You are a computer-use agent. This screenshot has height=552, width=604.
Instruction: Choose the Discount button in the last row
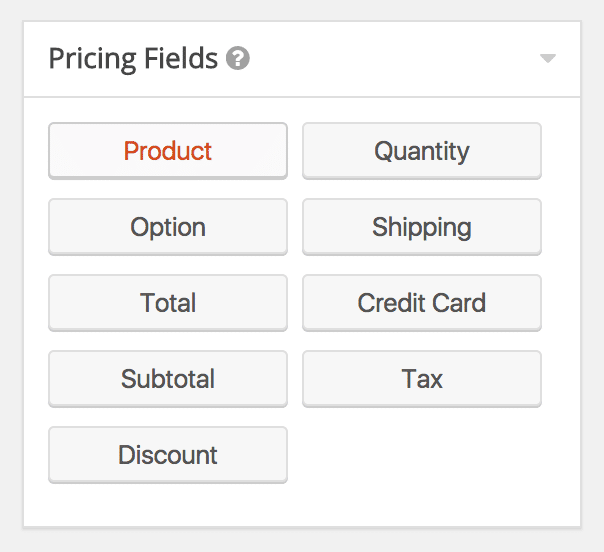pyautogui.click(x=168, y=455)
